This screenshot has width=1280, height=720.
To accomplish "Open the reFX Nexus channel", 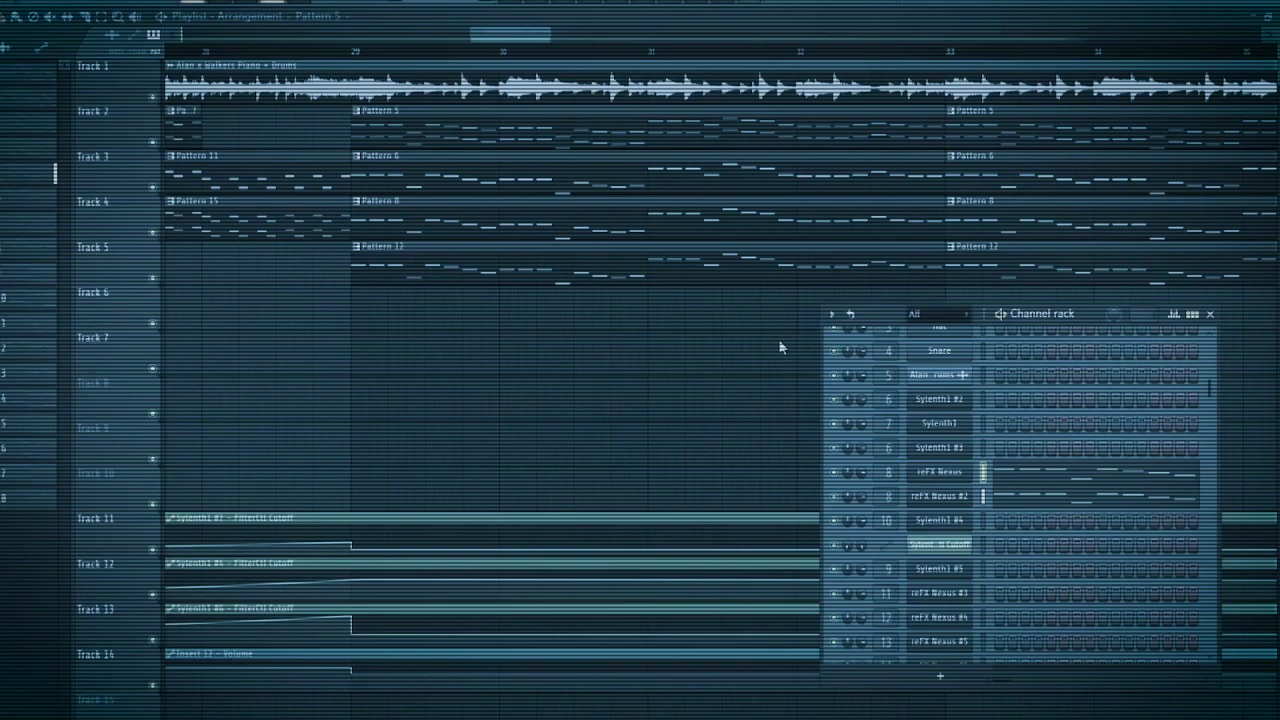I will [x=939, y=472].
